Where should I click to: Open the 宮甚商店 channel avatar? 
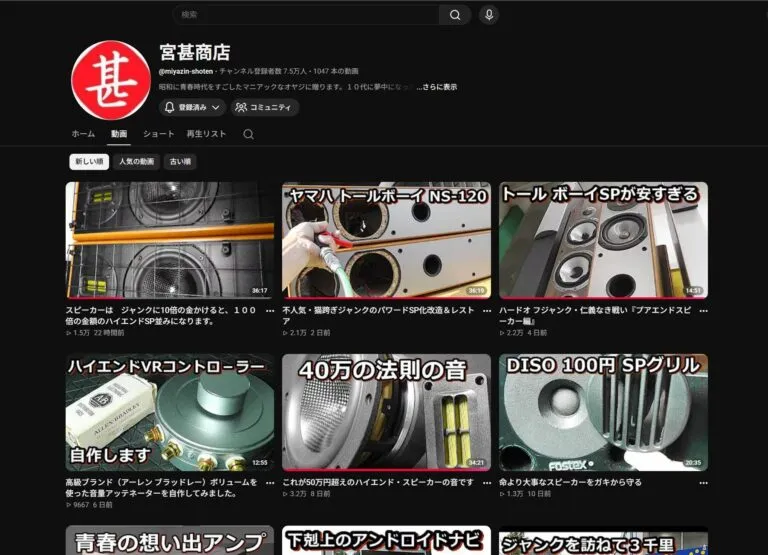pyautogui.click(x=111, y=80)
